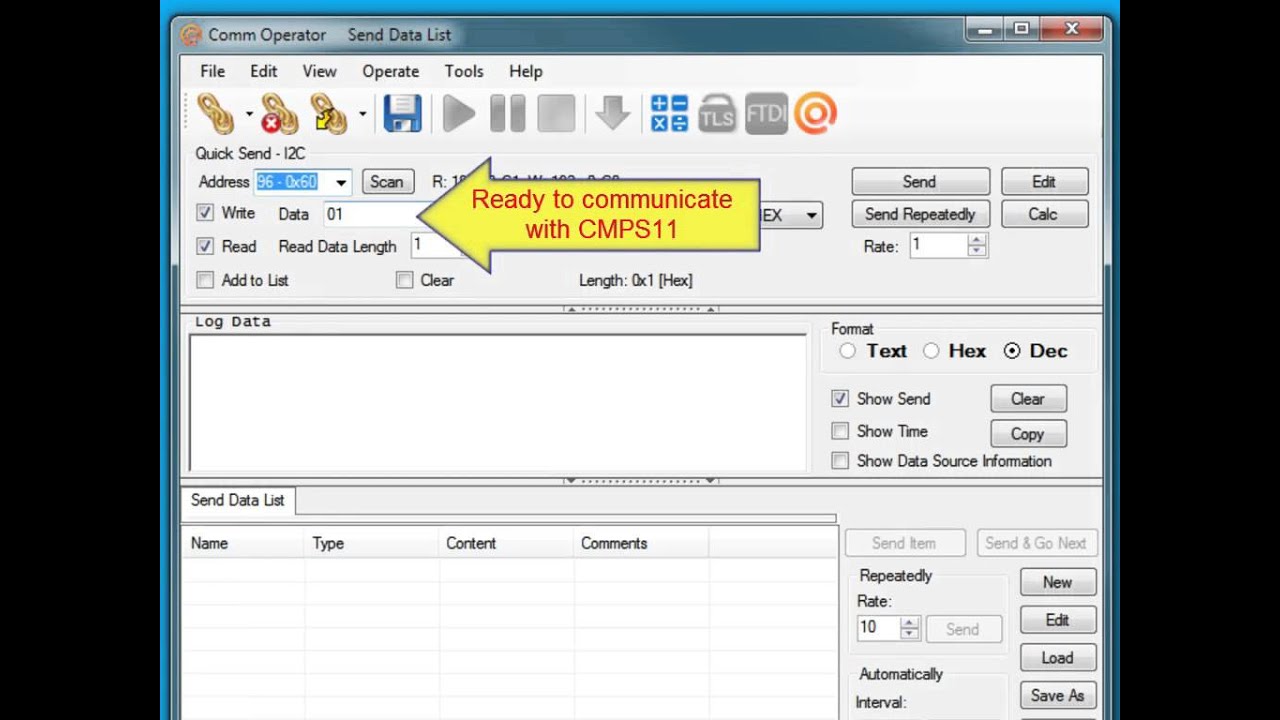Toggle the Write checkbox
This screenshot has width=1280, height=720.
[x=205, y=213]
